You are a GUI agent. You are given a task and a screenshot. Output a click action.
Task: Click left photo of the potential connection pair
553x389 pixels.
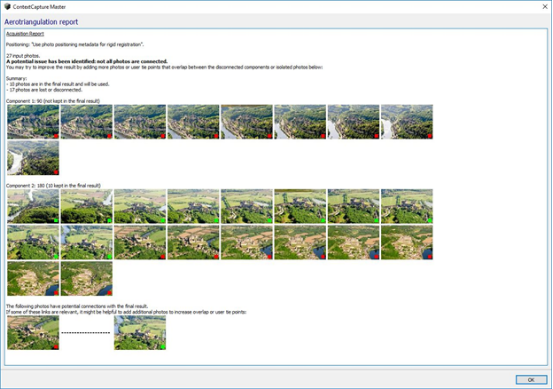[33, 333]
